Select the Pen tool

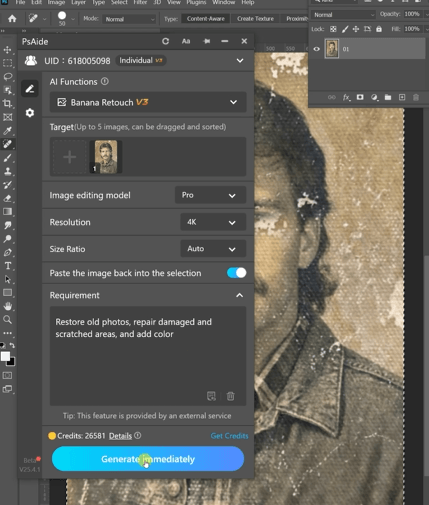coord(7,252)
